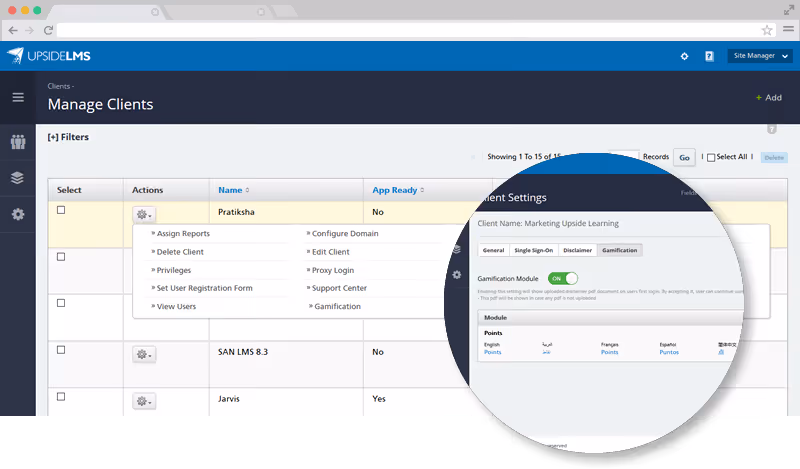This screenshot has width=800, height=469.
Task: Choose Support Center from actions menu
Action: coord(337,288)
